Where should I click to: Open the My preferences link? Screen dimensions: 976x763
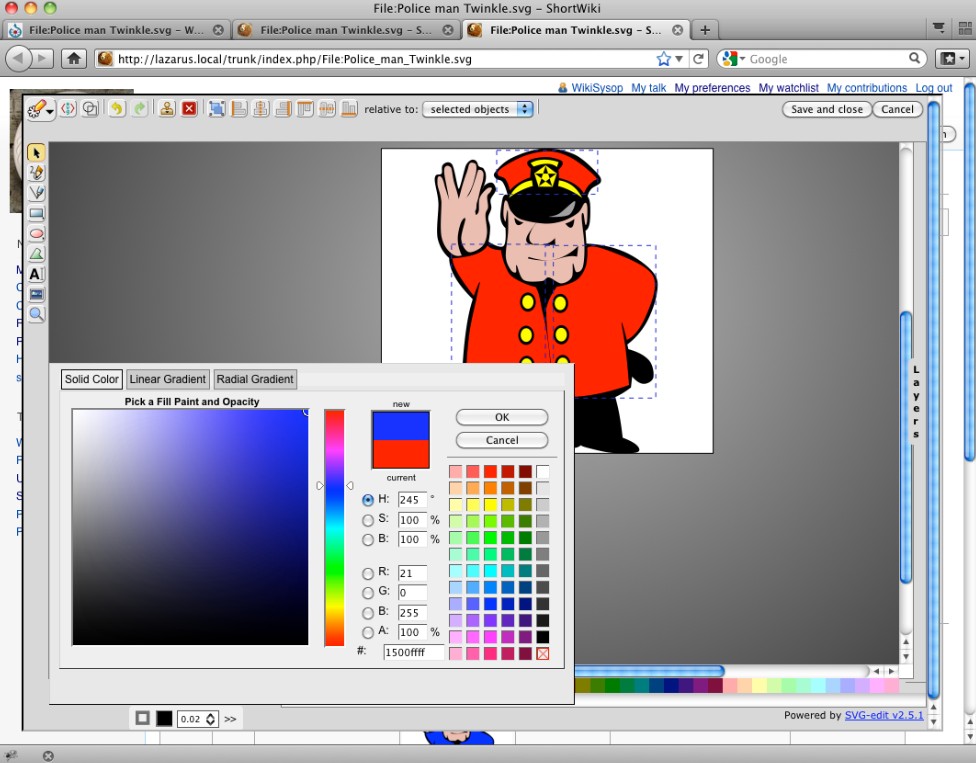[x=712, y=88]
